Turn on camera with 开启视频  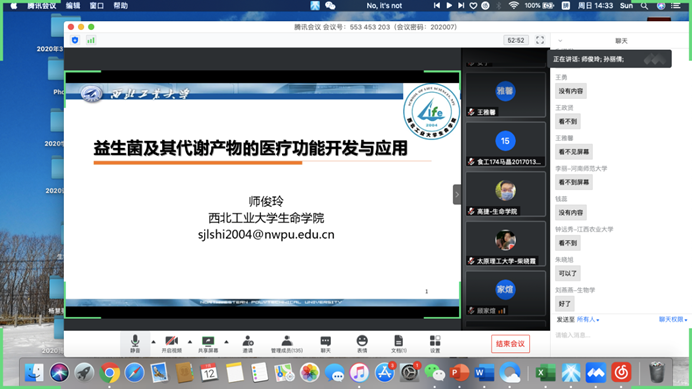point(171,344)
